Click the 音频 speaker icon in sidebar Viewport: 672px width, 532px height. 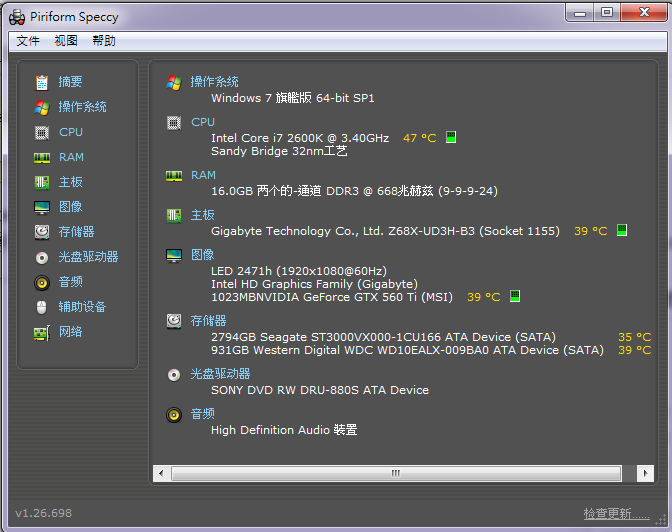[42, 283]
